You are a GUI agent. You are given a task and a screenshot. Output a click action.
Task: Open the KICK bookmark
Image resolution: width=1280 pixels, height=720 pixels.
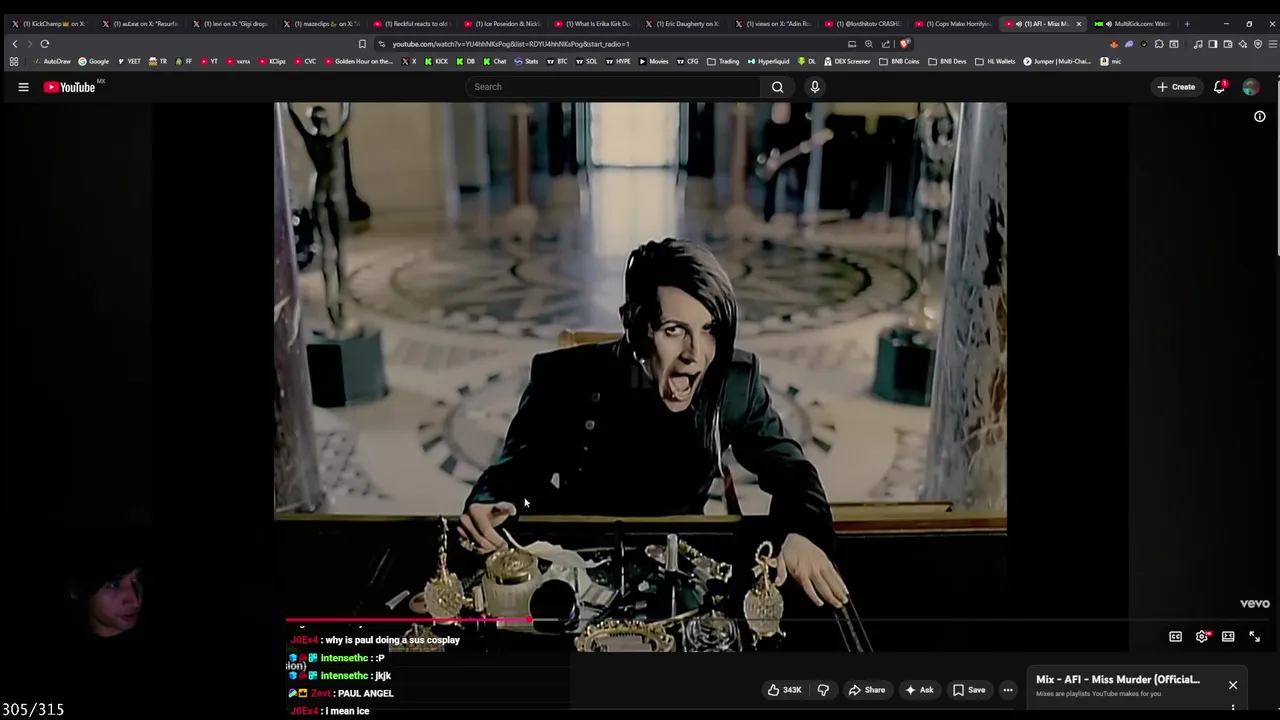coord(437,62)
